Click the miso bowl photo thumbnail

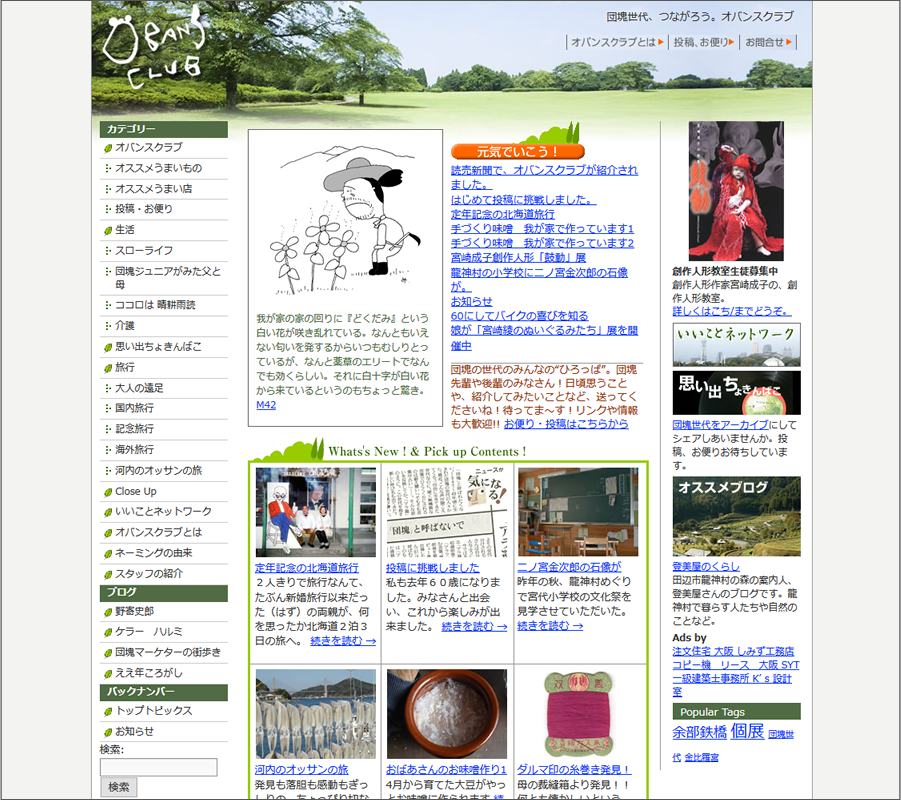pos(447,714)
